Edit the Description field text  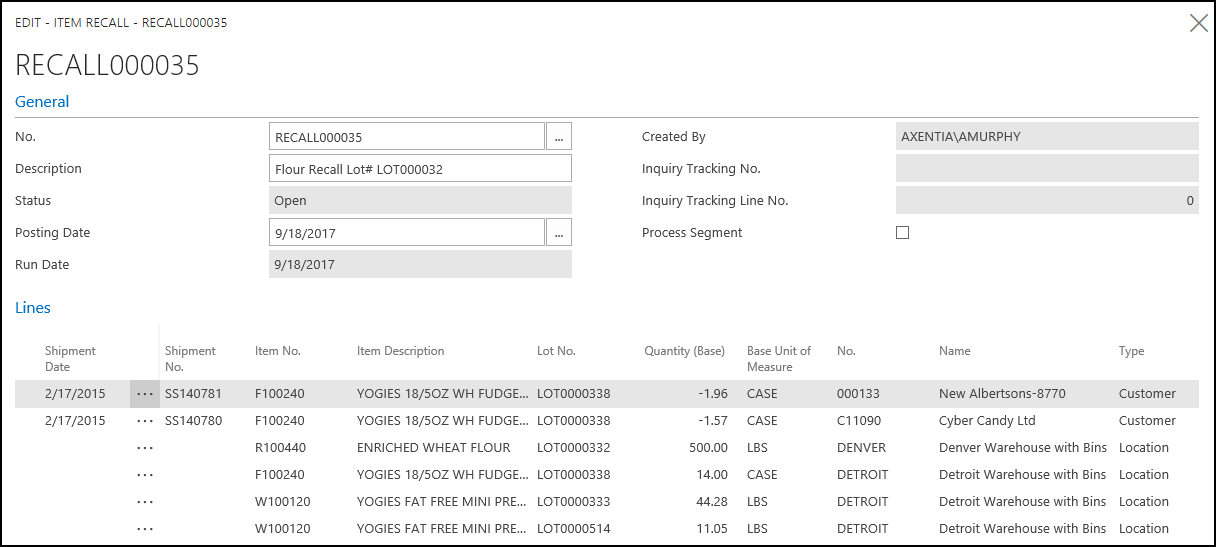pyautogui.click(x=420, y=169)
